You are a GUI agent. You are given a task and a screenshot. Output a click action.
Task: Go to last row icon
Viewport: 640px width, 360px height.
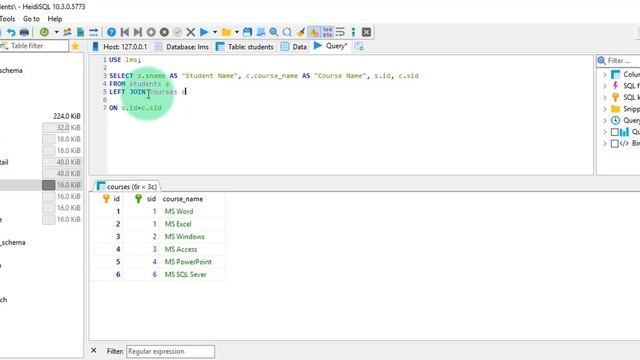[x=138, y=32]
